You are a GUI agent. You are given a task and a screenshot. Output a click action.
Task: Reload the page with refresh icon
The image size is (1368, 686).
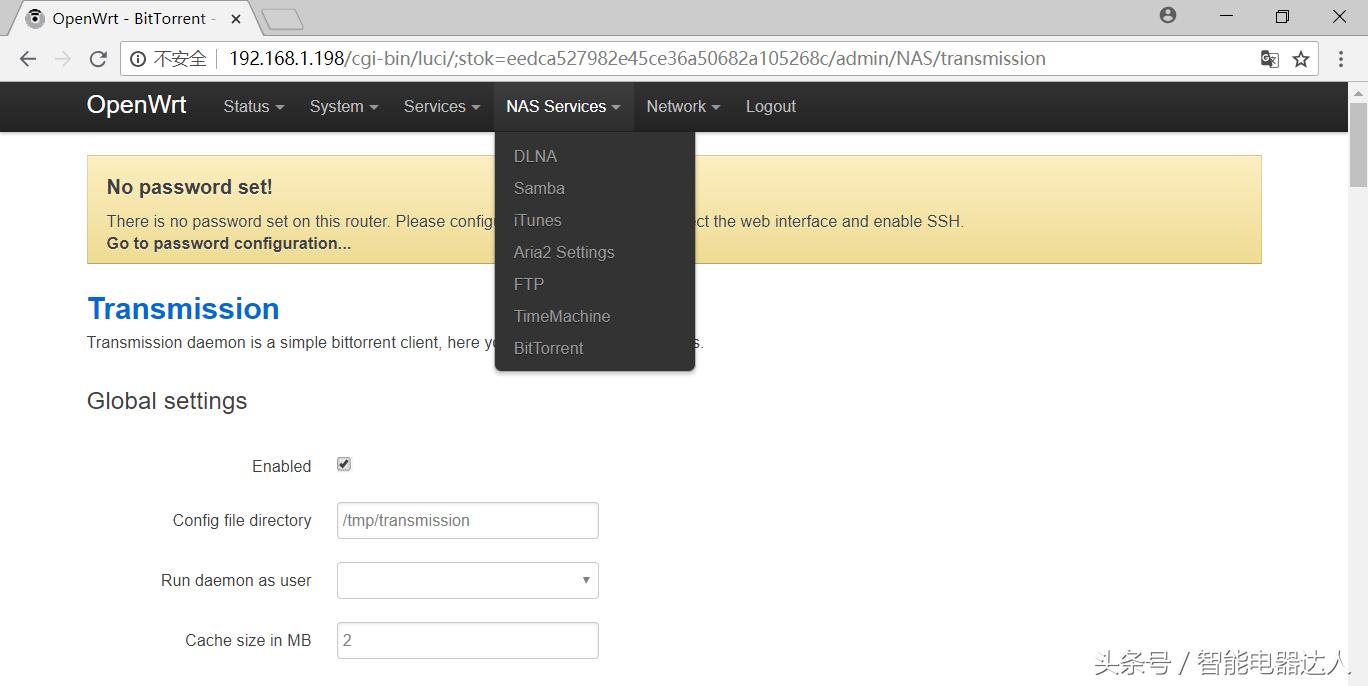pos(98,59)
